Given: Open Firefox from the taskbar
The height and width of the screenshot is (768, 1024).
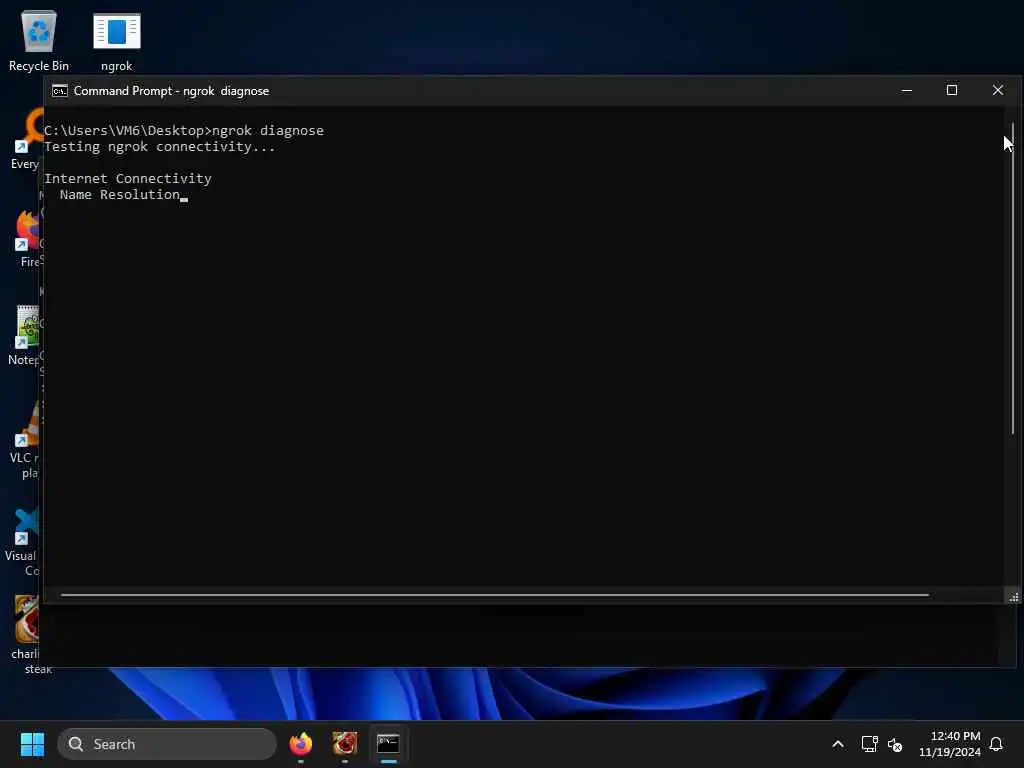Looking at the screenshot, I should coord(301,744).
